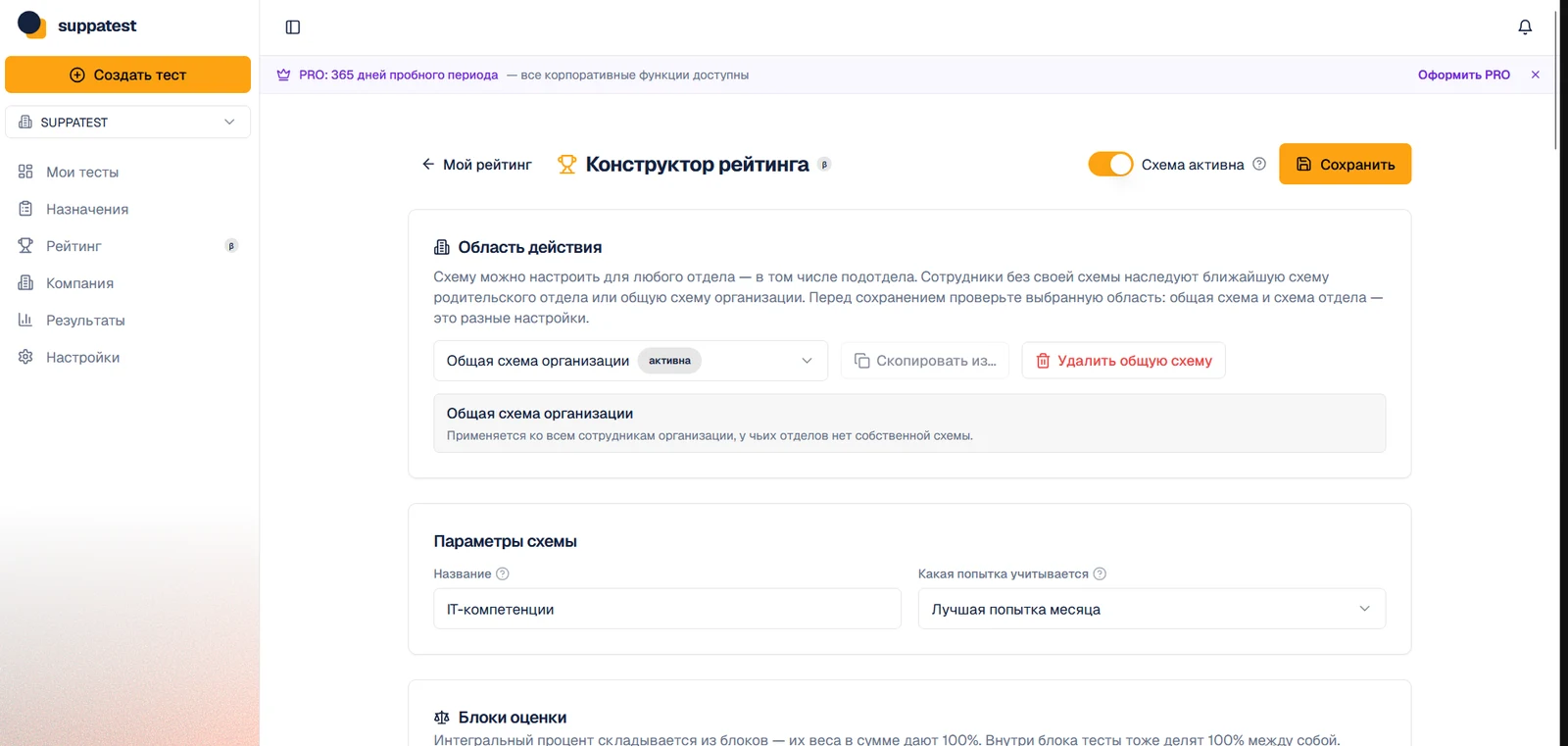Click the Название input with IT-компетенции
1568x746 pixels.
667,609
